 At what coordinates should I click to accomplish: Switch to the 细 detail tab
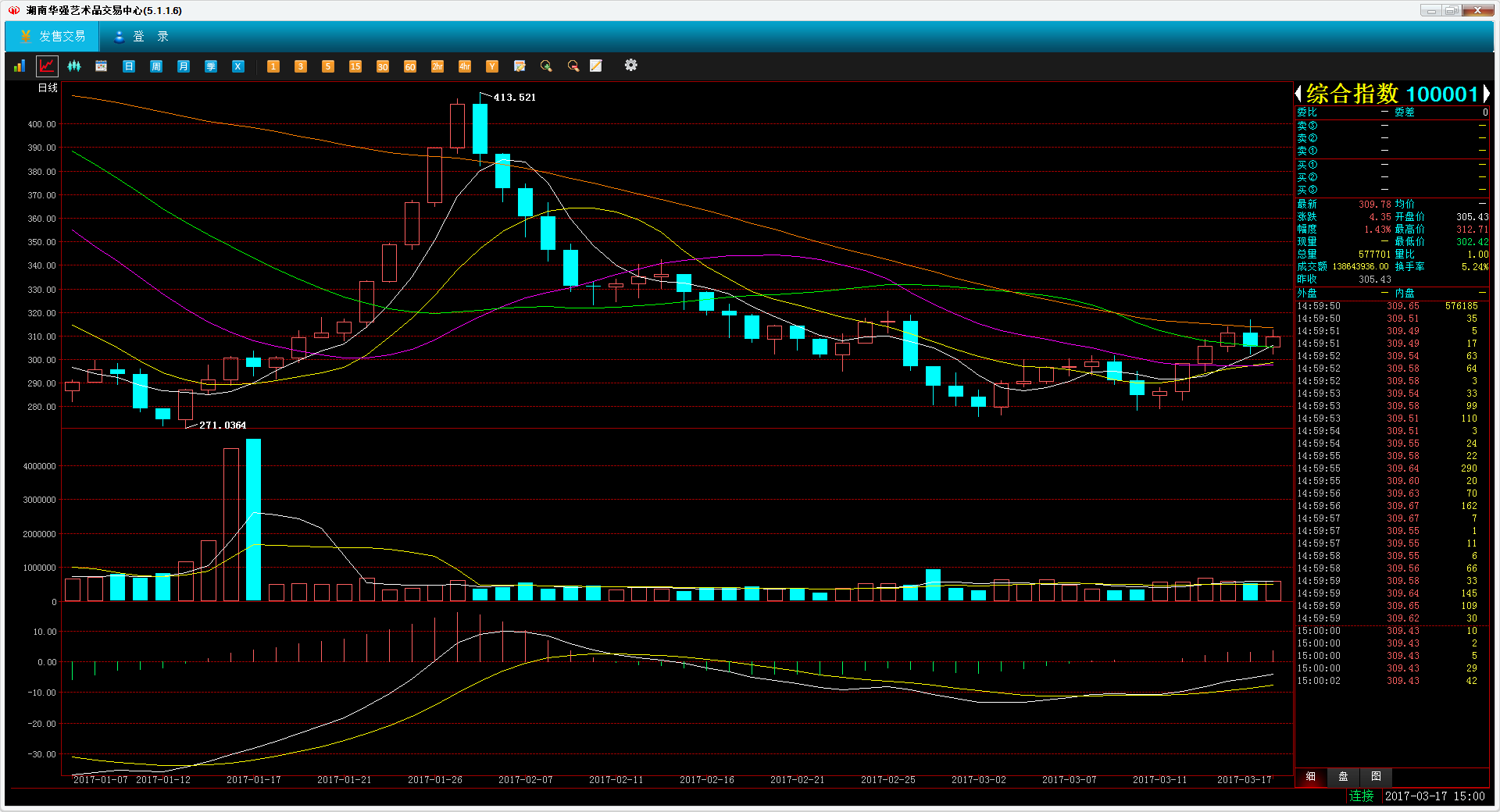tap(1311, 777)
